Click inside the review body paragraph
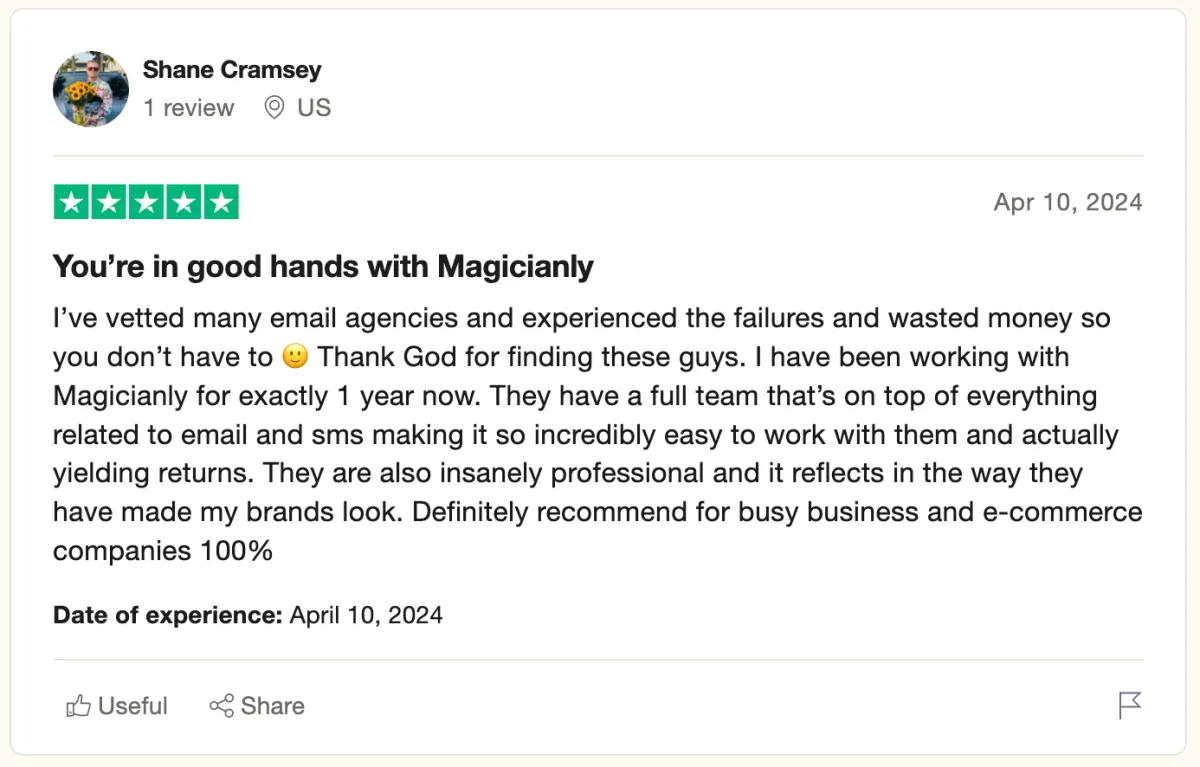This screenshot has height=767, width=1200. [x=598, y=435]
